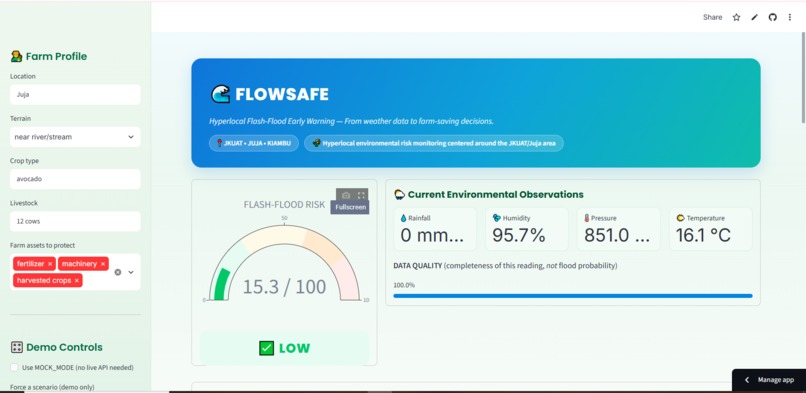Click the FLOWSAFE wave logo icon
Viewport: 806px width, 393px height.
[221, 95]
